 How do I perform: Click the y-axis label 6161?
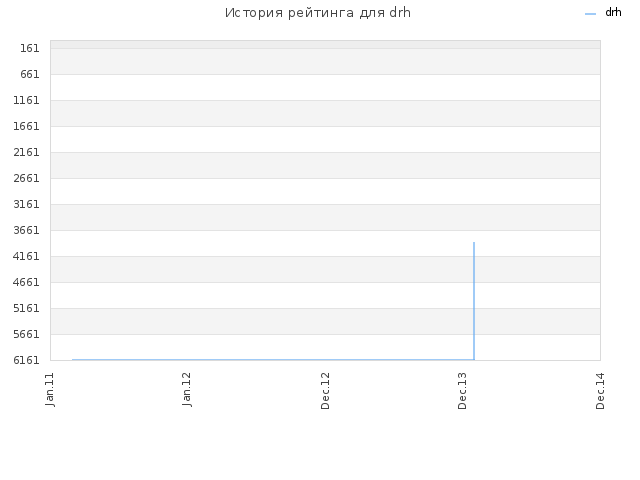[26, 360]
